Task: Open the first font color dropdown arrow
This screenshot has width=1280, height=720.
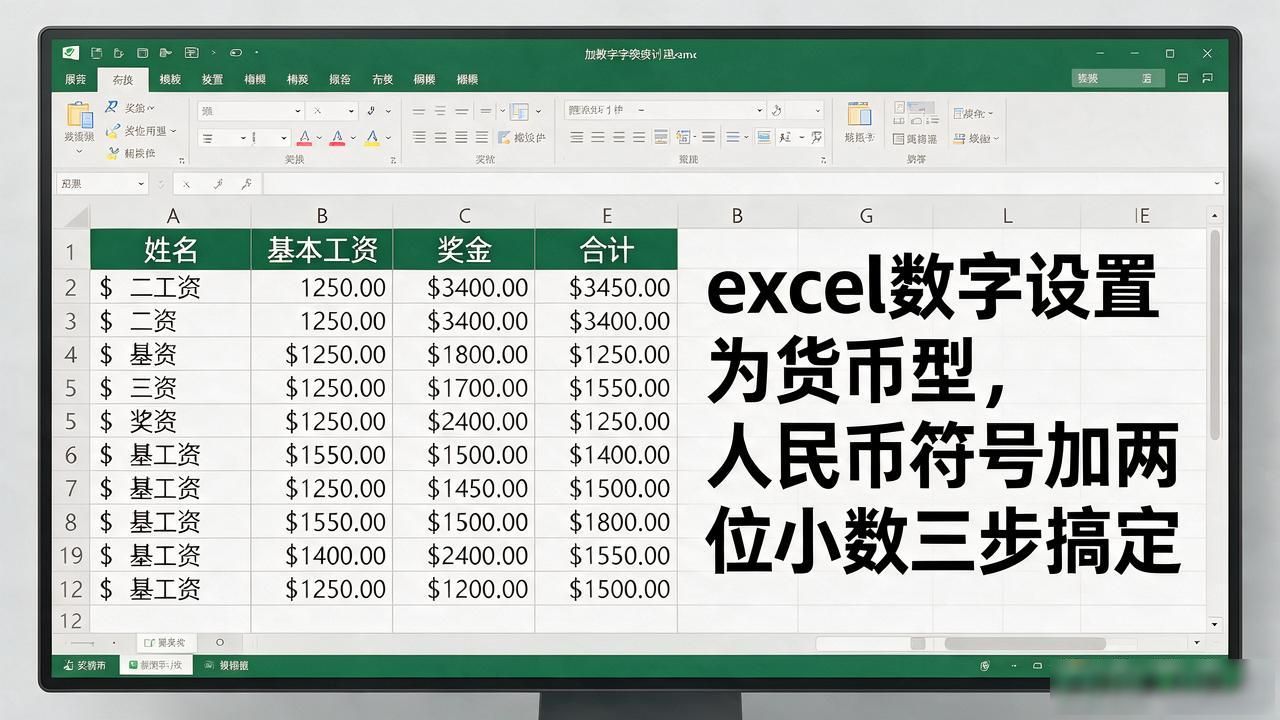Action: (319, 138)
